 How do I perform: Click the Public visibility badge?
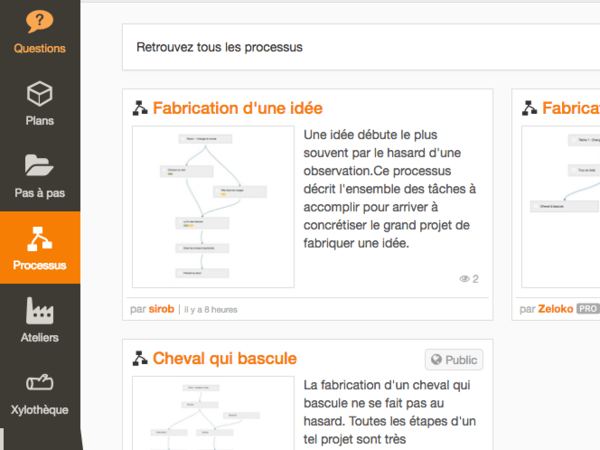453,360
